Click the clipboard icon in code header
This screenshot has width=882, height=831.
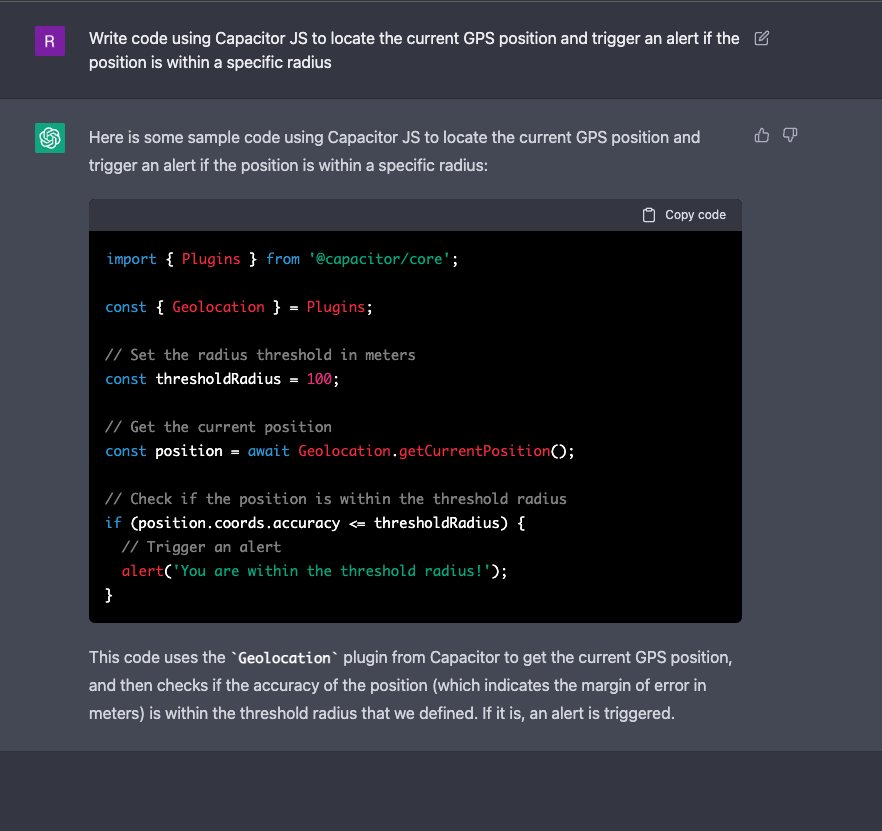pos(649,215)
